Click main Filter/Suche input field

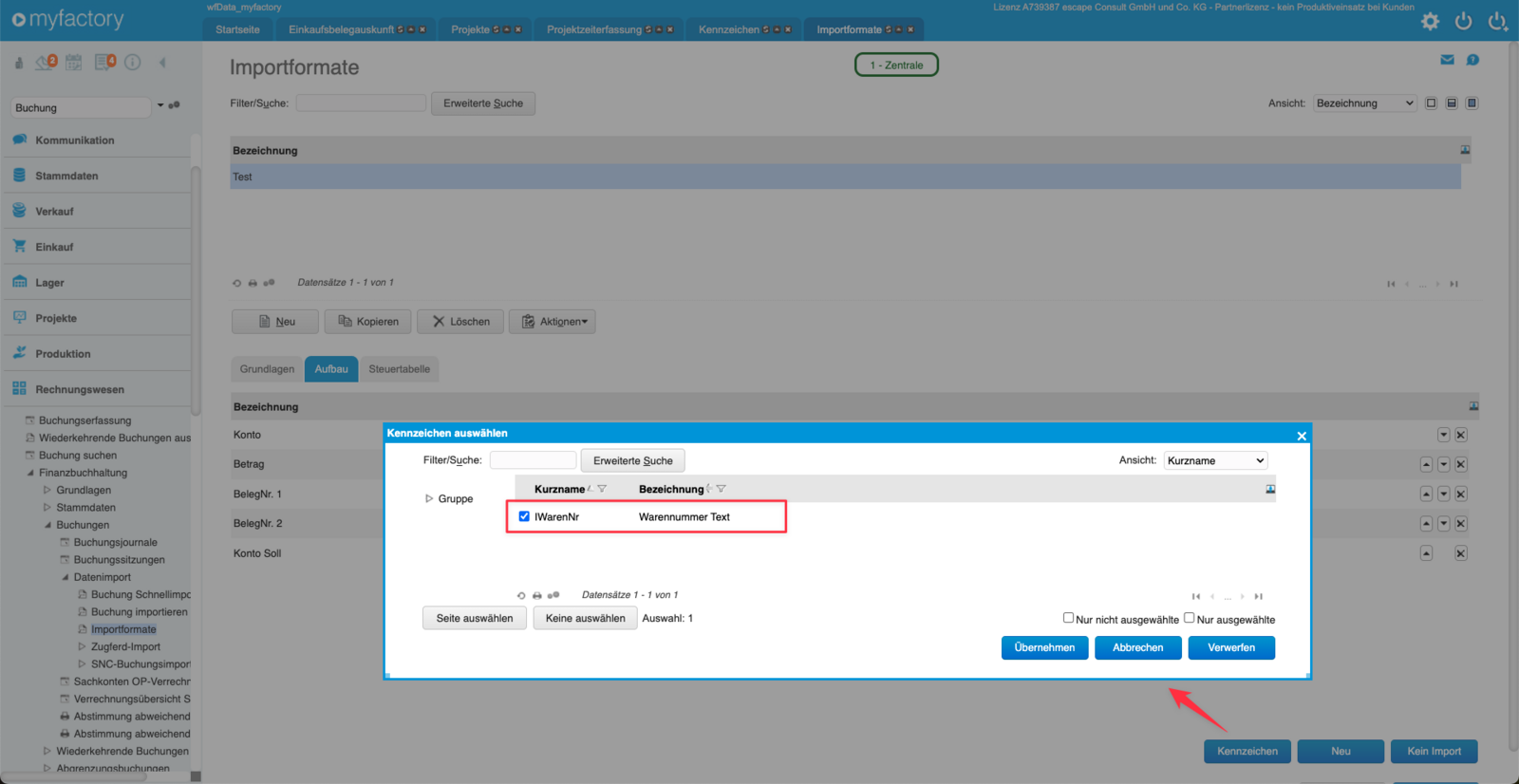click(361, 103)
